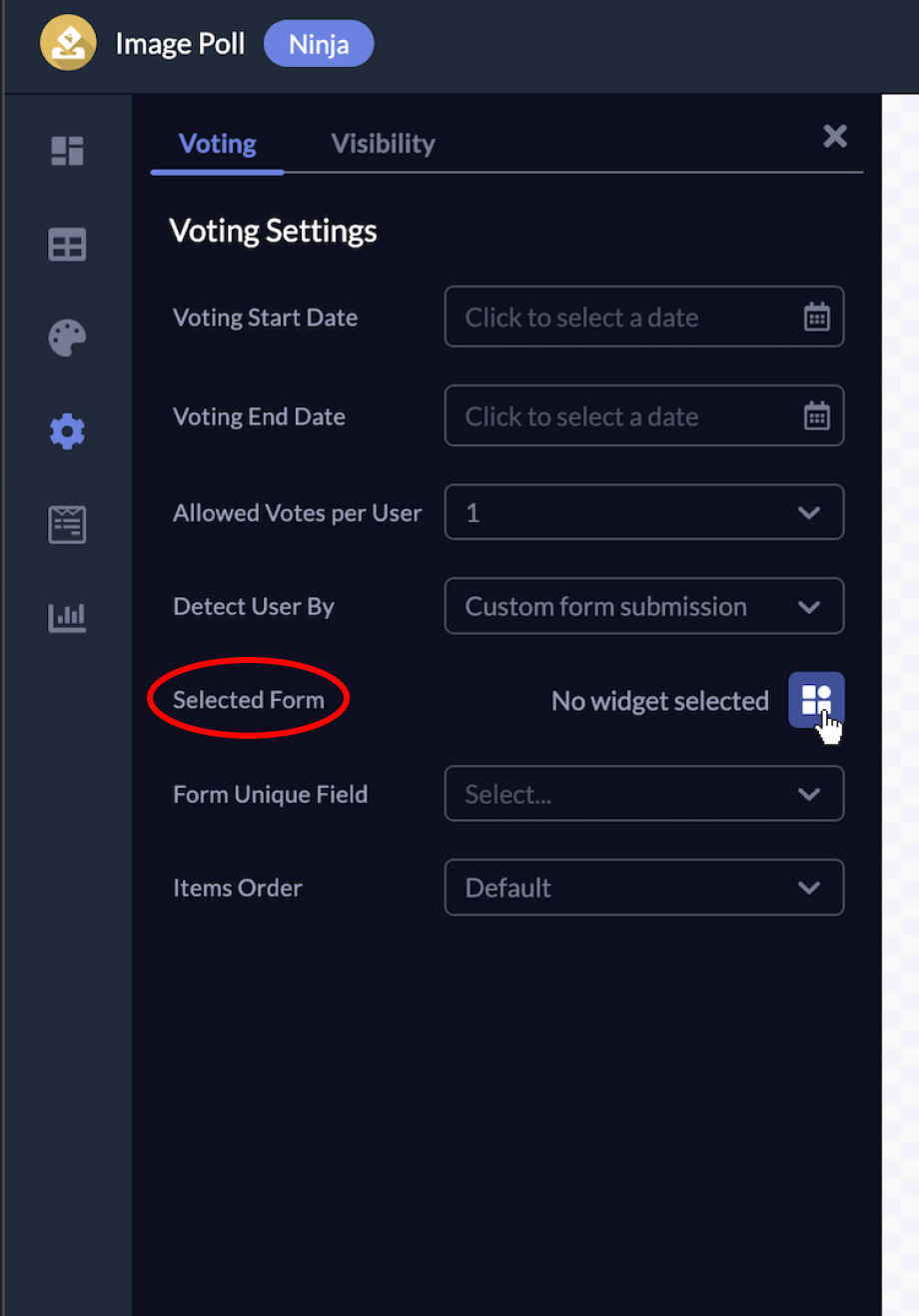Click the Voting Start Date input field
Screen dimensions: 919x1316
point(599,317)
